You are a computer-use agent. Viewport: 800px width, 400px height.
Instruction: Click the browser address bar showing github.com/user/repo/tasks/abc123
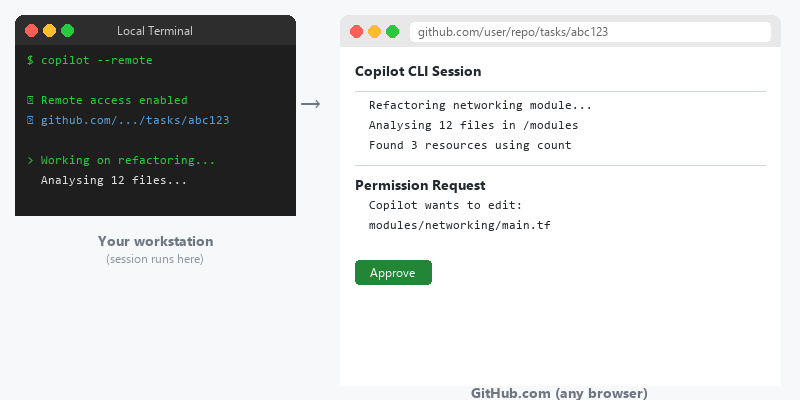[x=590, y=32]
